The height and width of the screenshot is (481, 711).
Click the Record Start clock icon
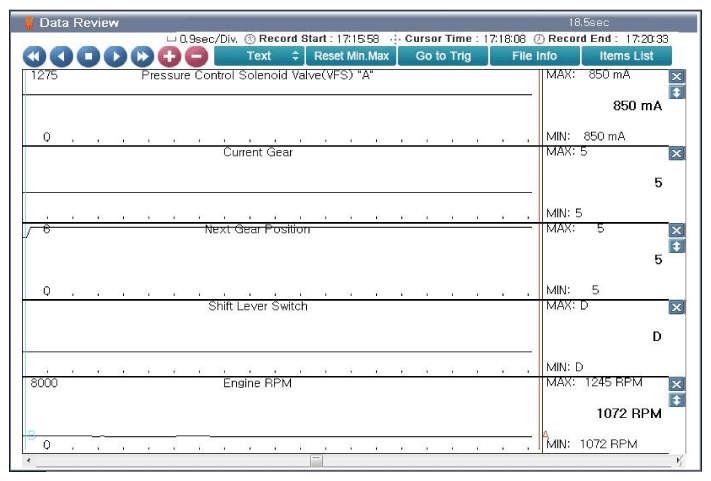pos(250,39)
